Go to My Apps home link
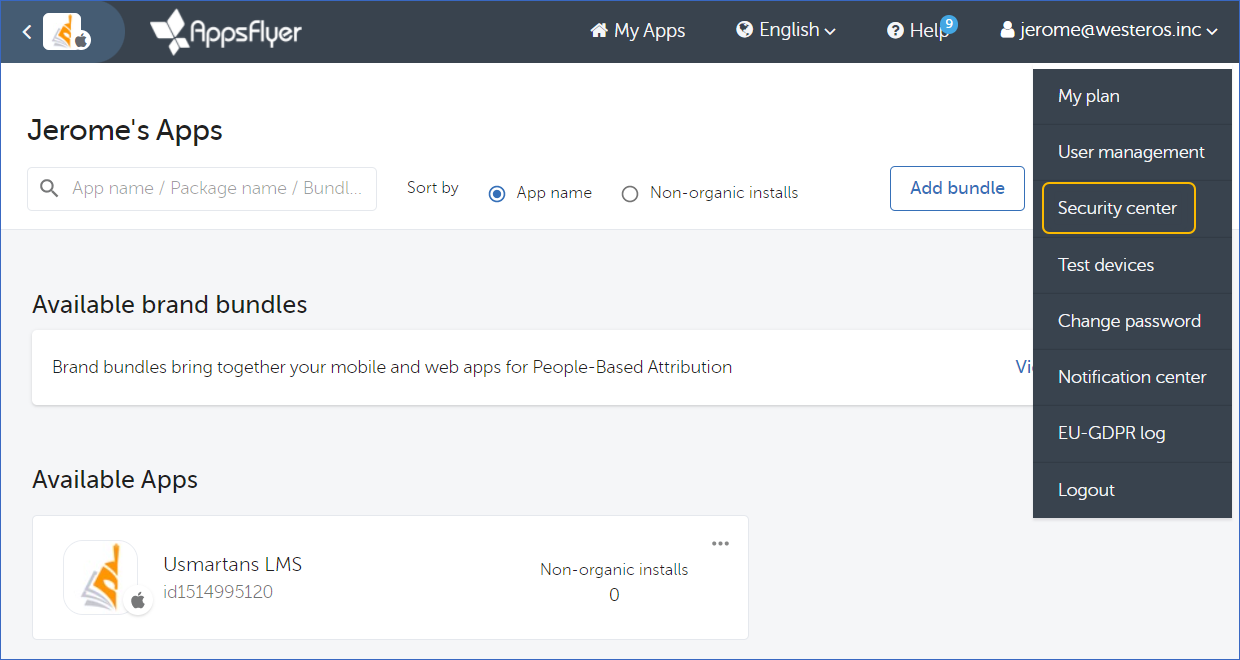1240x660 pixels. pos(637,31)
